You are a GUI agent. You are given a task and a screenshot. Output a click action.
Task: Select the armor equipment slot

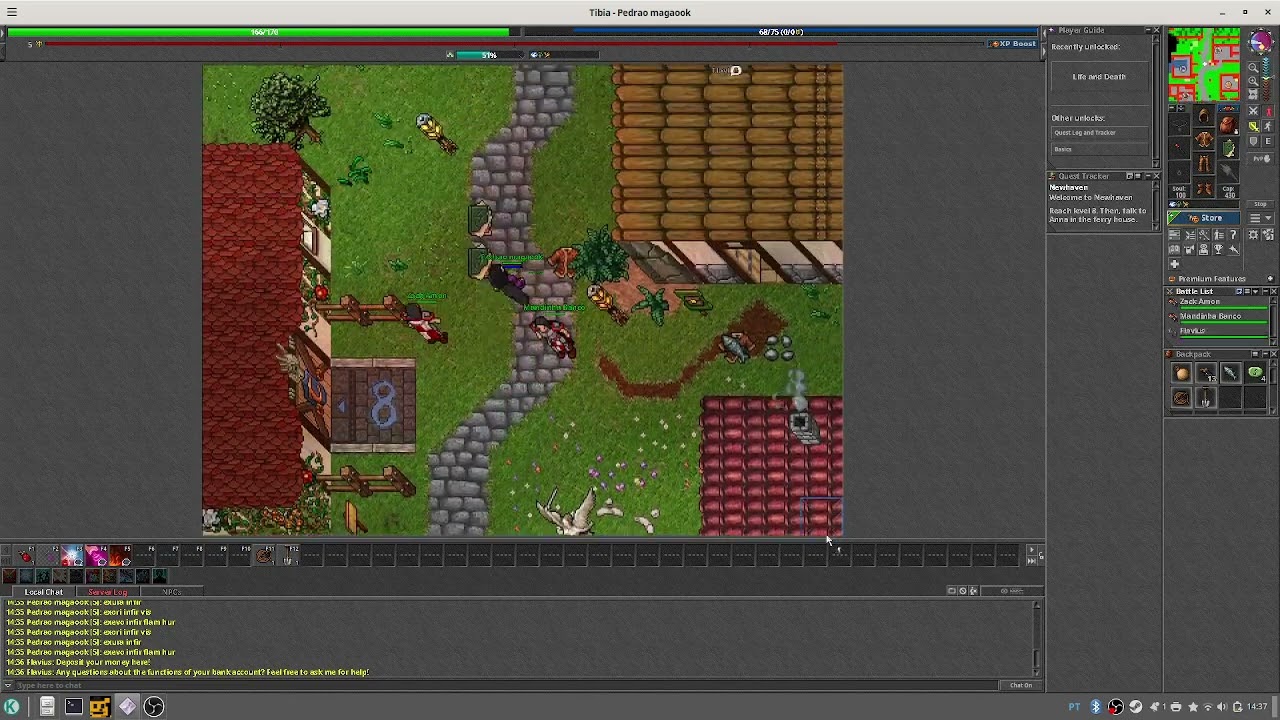point(1204,138)
